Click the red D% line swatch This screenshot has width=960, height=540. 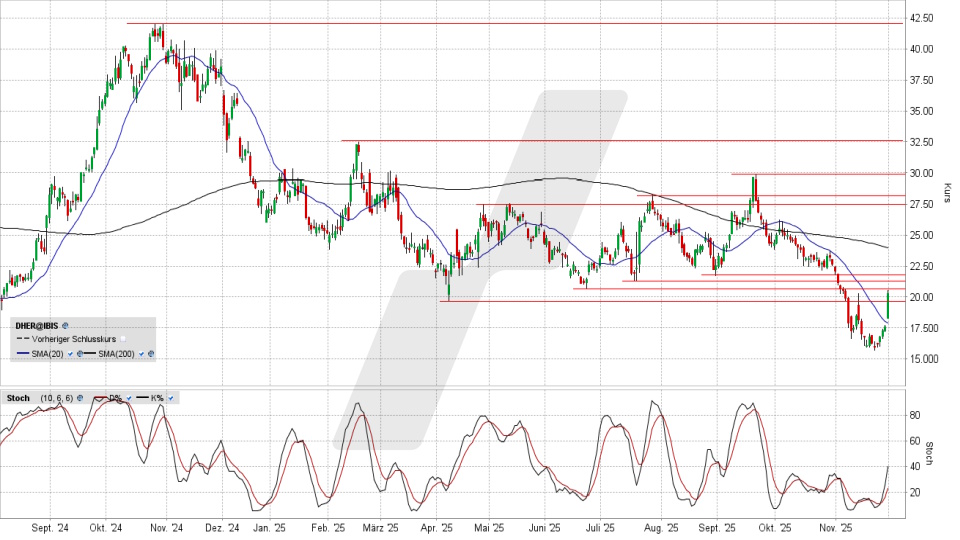coord(100,398)
